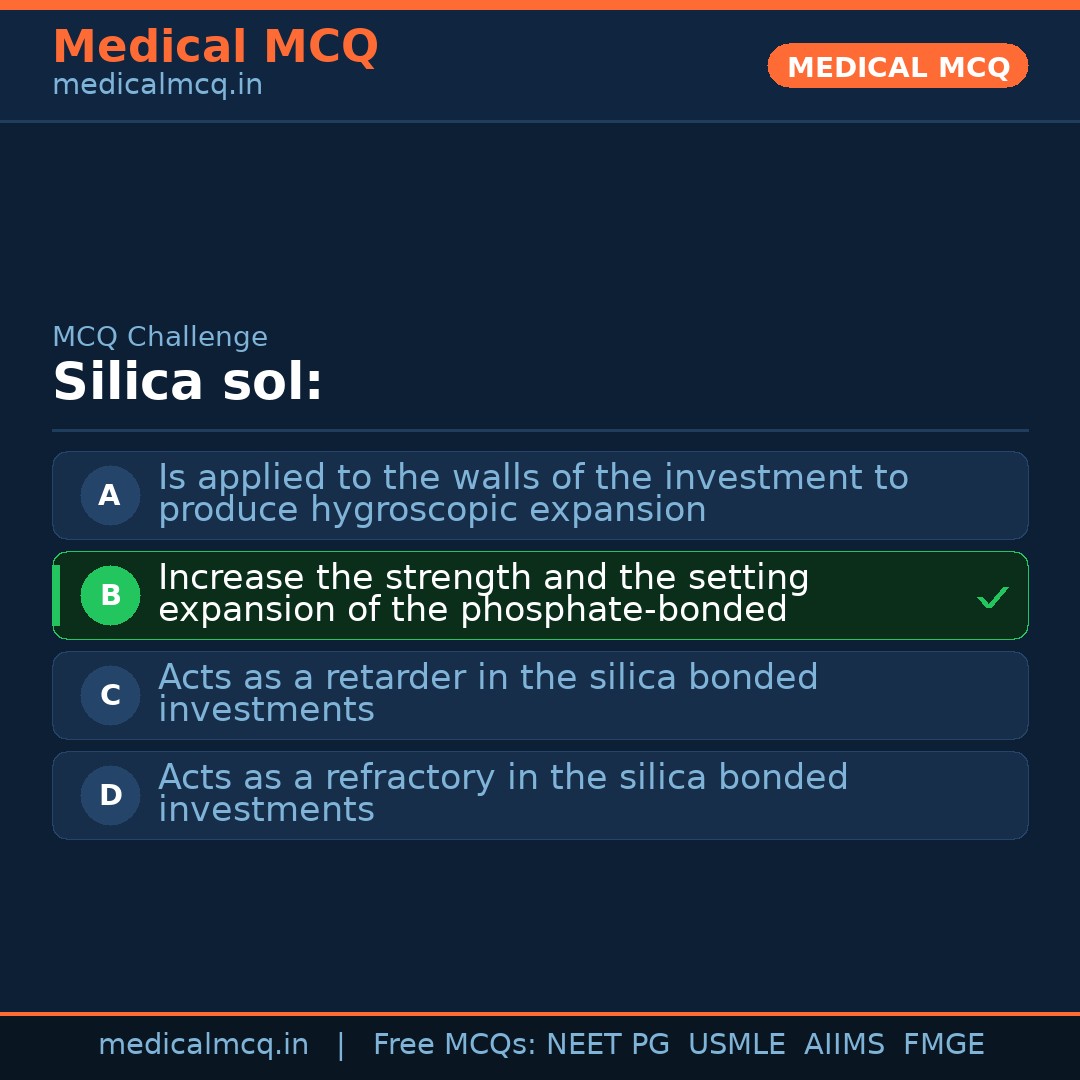
Task: Click the letter D circle badge
Action: point(110,795)
